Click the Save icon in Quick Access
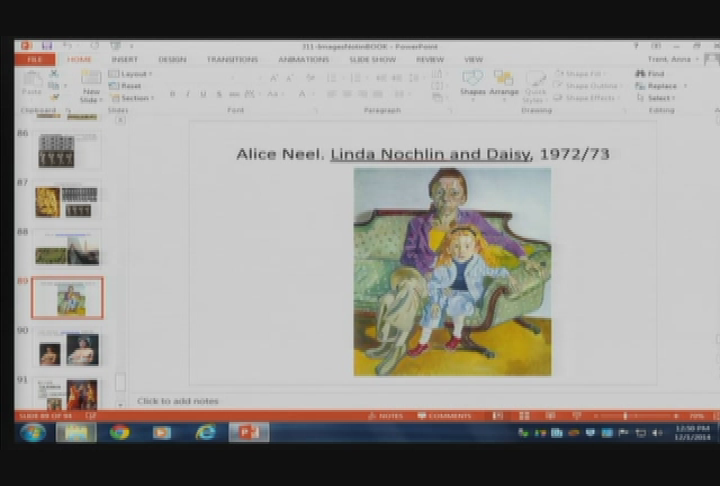This screenshot has width=720, height=486. click(47, 45)
